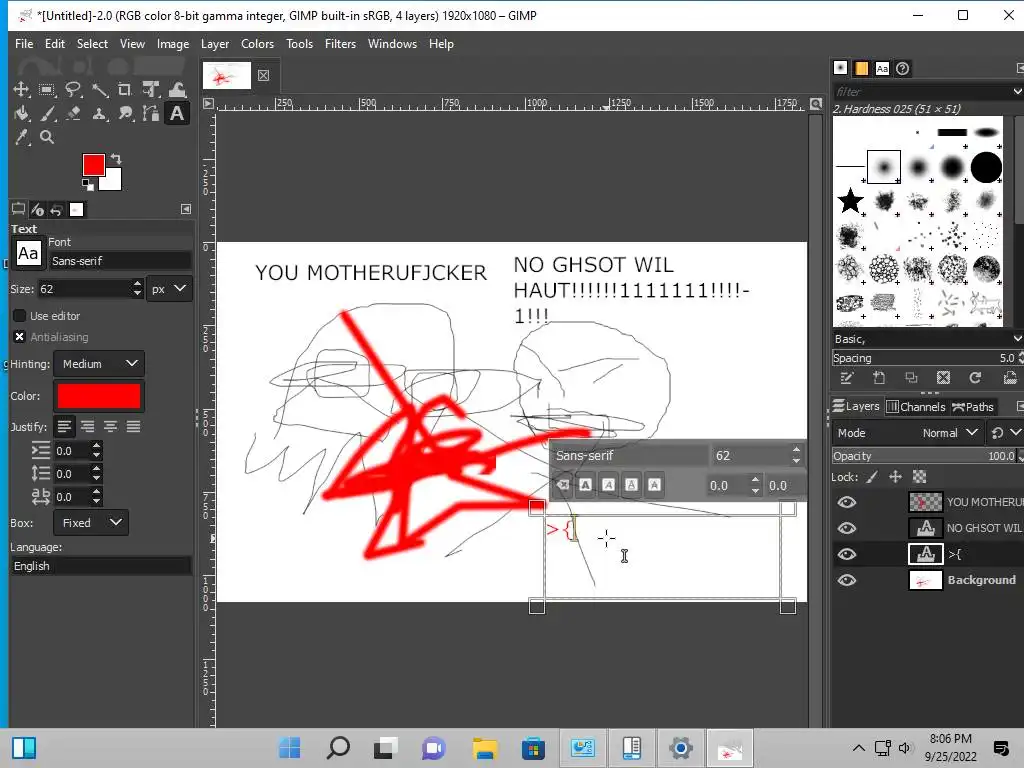1024x768 pixels.
Task: Hide the YOU MOTHERU layer via eye icon
Action: 847,502
